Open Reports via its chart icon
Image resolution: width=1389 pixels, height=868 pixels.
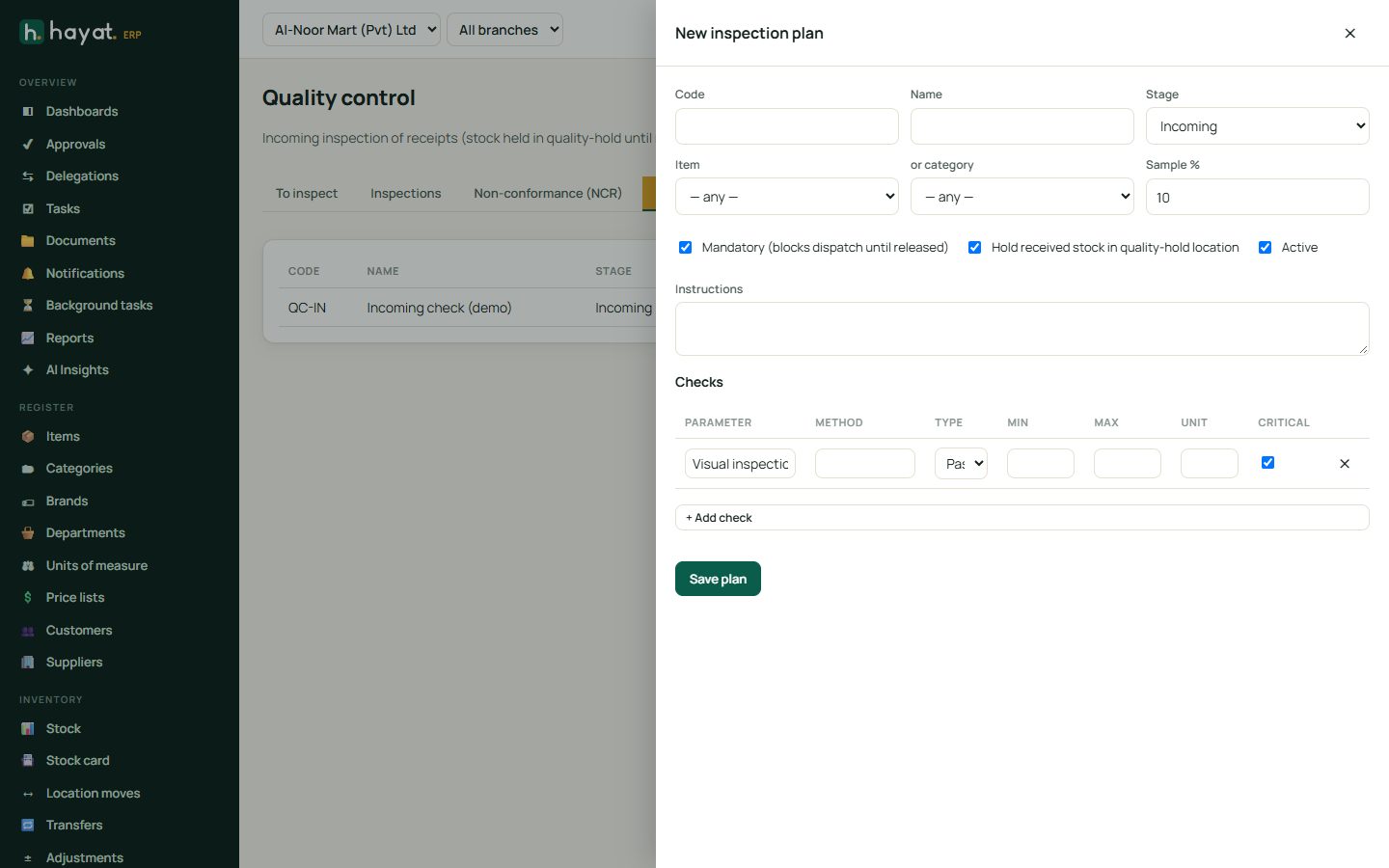pos(28,339)
